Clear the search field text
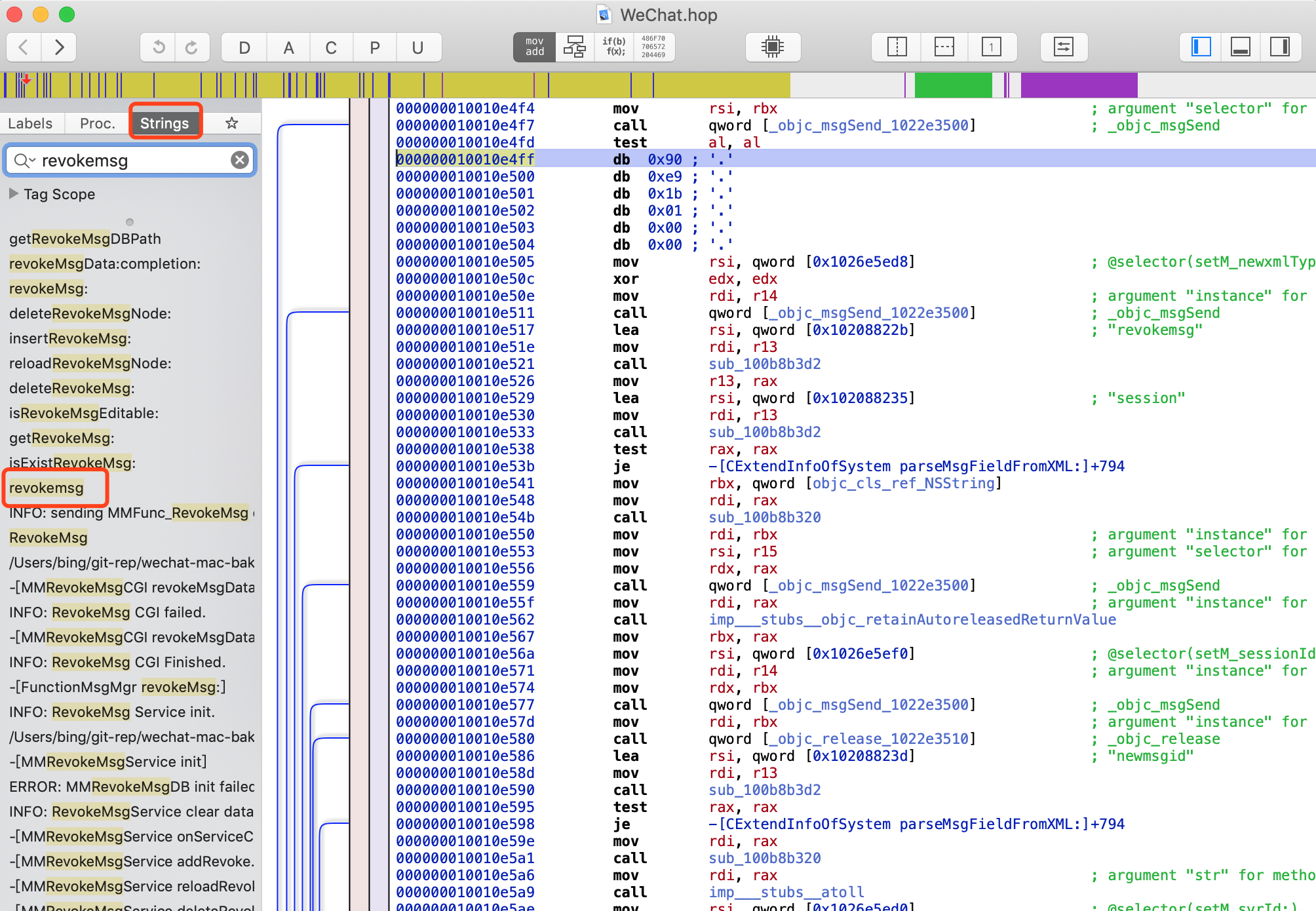This screenshot has height=911, width=1316. pos(240,161)
